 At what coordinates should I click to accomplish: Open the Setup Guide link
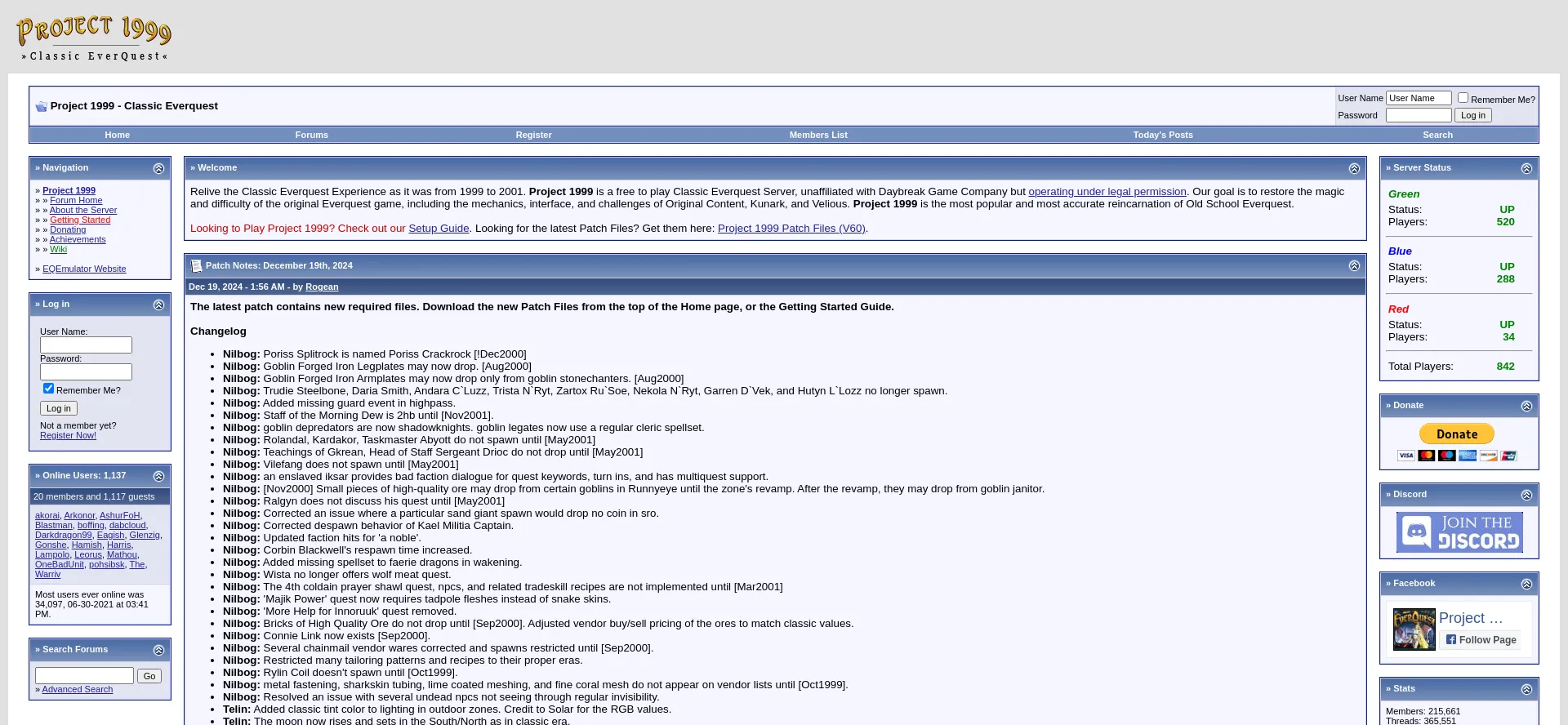(x=439, y=229)
